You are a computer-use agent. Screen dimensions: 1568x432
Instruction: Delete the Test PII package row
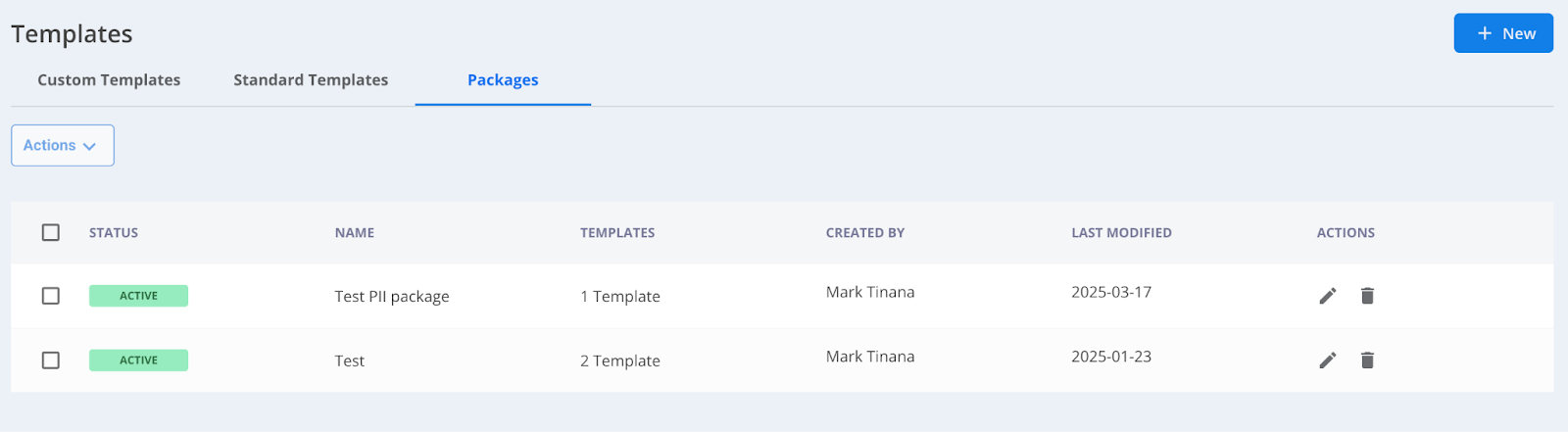1367,296
